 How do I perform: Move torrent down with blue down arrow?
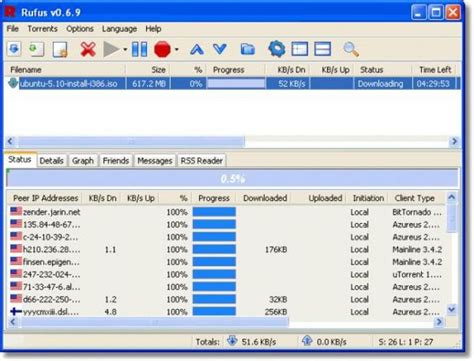[x=220, y=50]
